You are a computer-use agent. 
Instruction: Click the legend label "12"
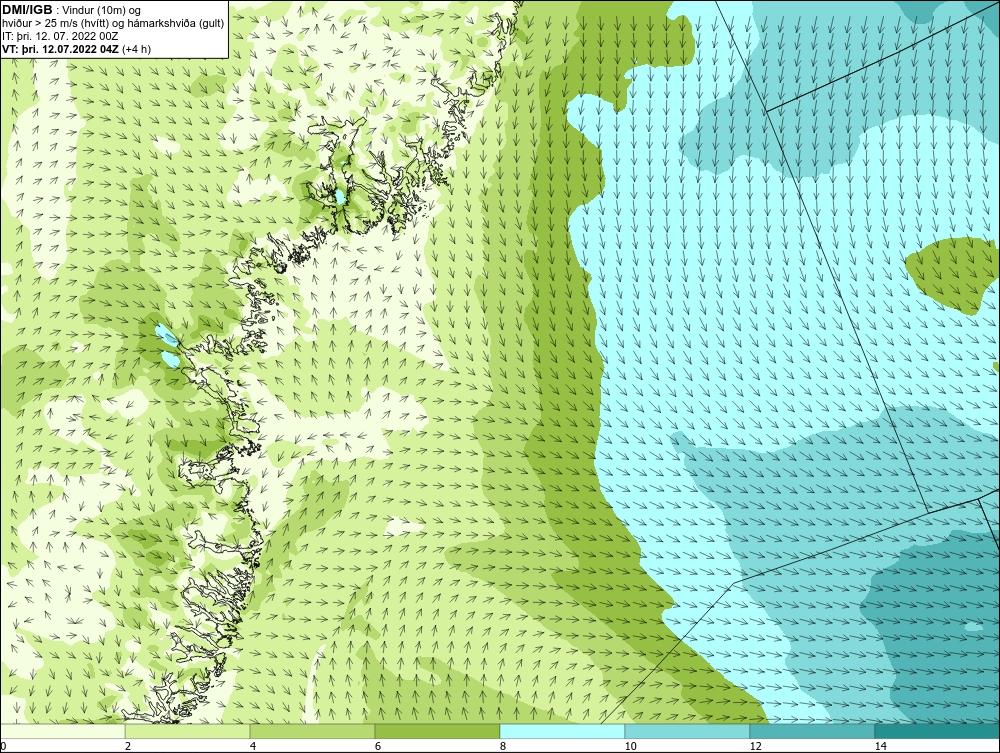(x=756, y=746)
